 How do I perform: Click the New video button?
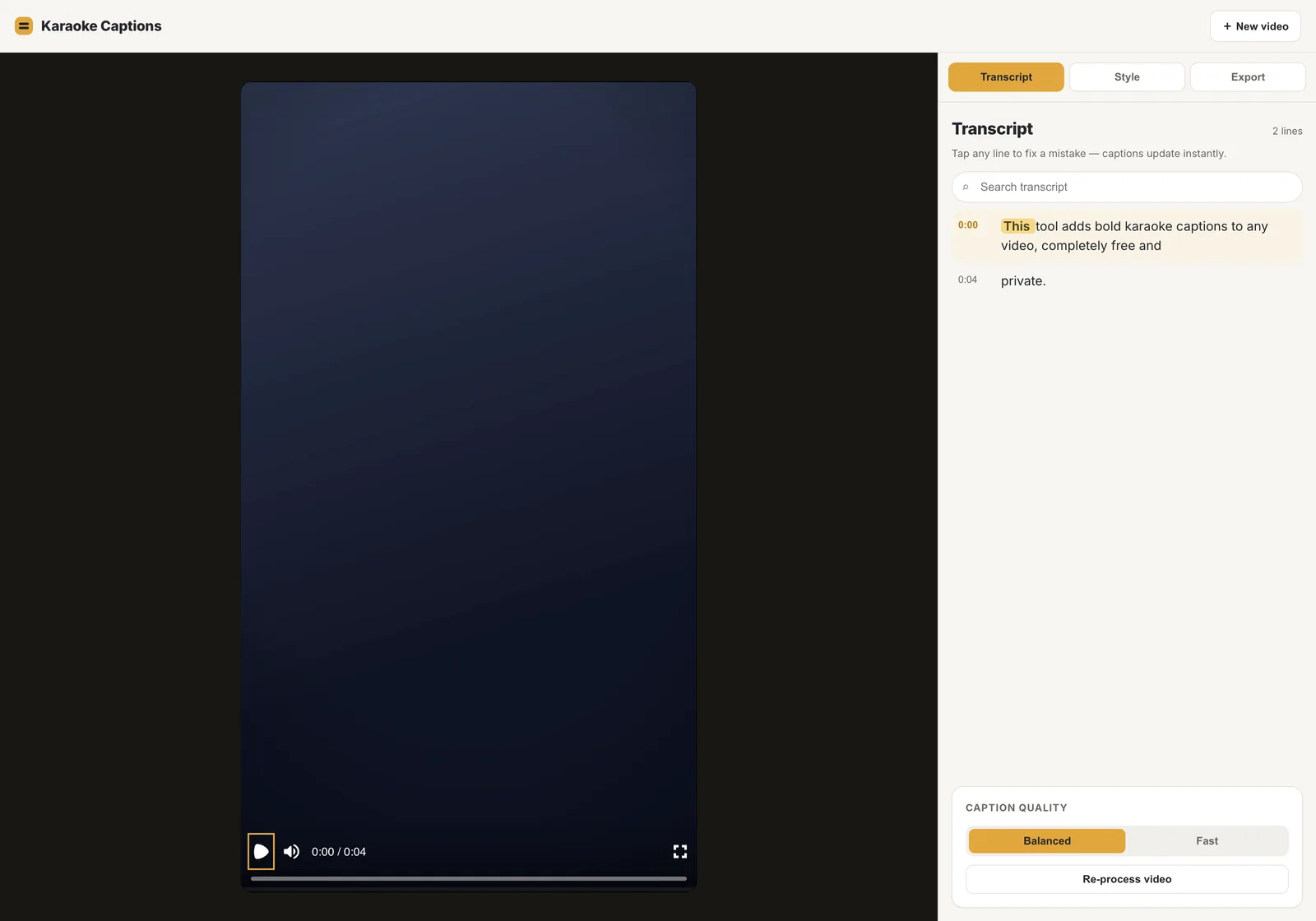click(1255, 25)
